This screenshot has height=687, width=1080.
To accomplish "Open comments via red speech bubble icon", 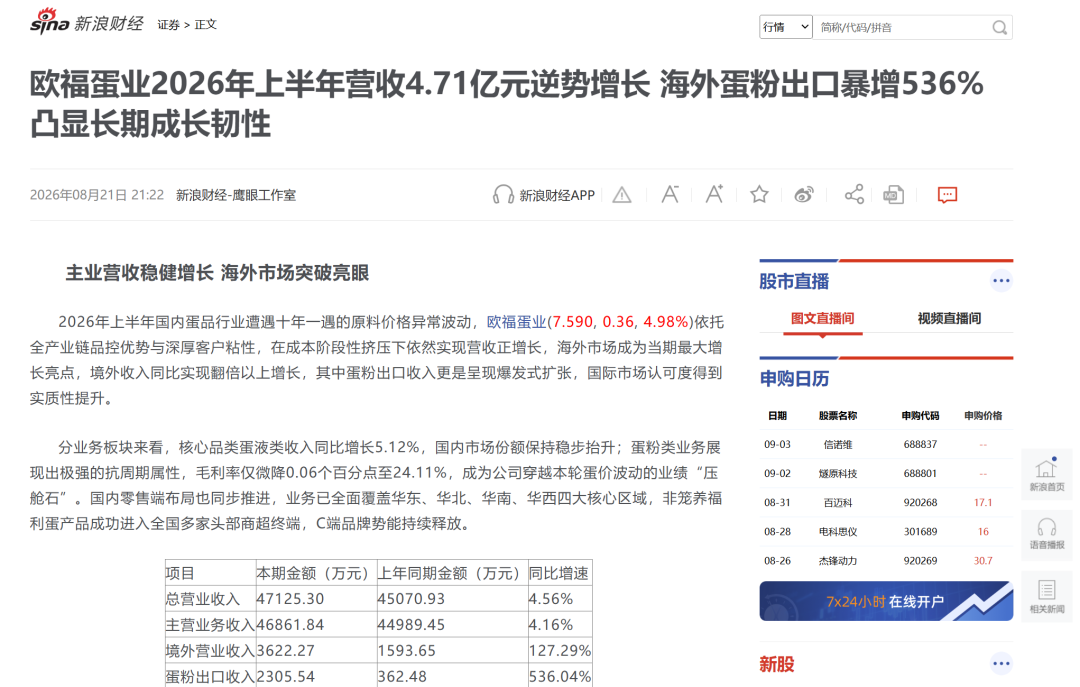I will (947, 195).
